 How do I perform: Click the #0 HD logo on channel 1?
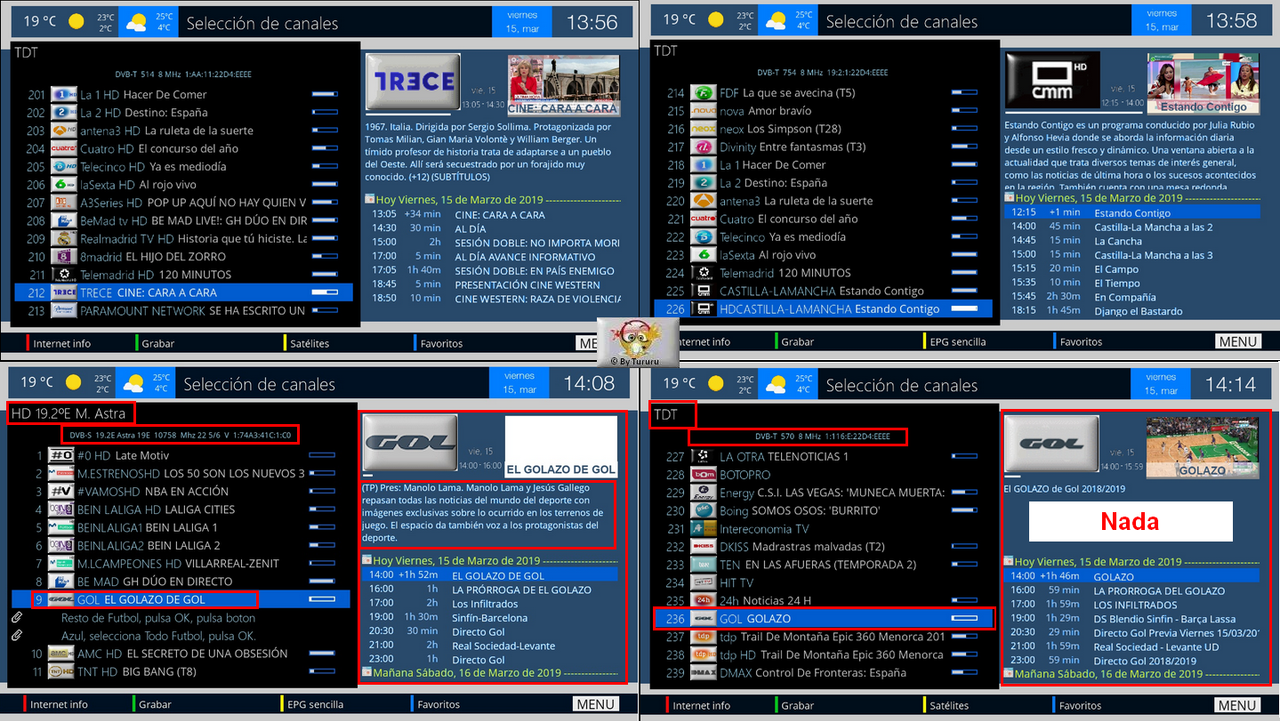coord(61,456)
